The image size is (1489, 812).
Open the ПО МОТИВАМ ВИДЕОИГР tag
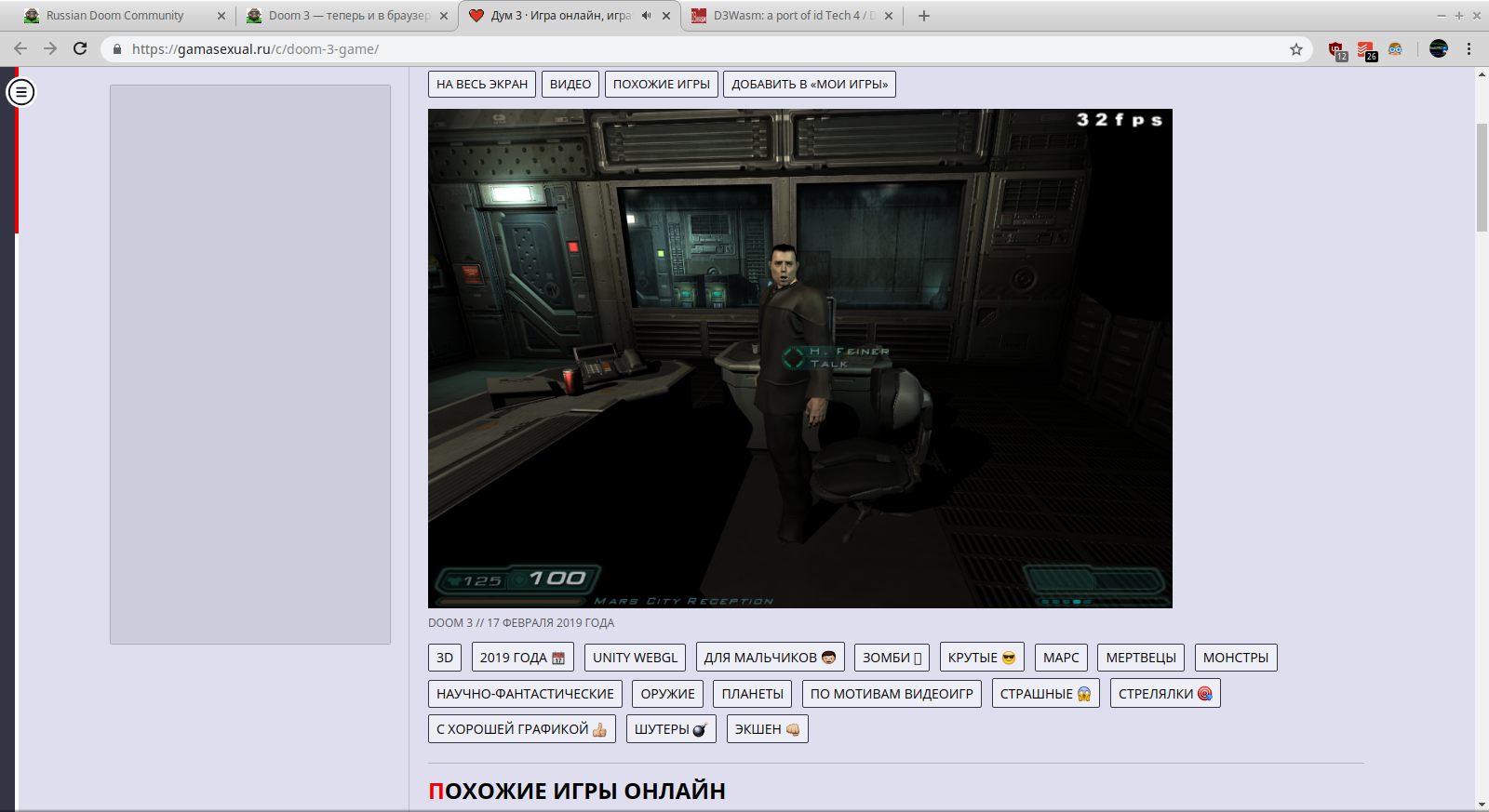click(x=892, y=694)
